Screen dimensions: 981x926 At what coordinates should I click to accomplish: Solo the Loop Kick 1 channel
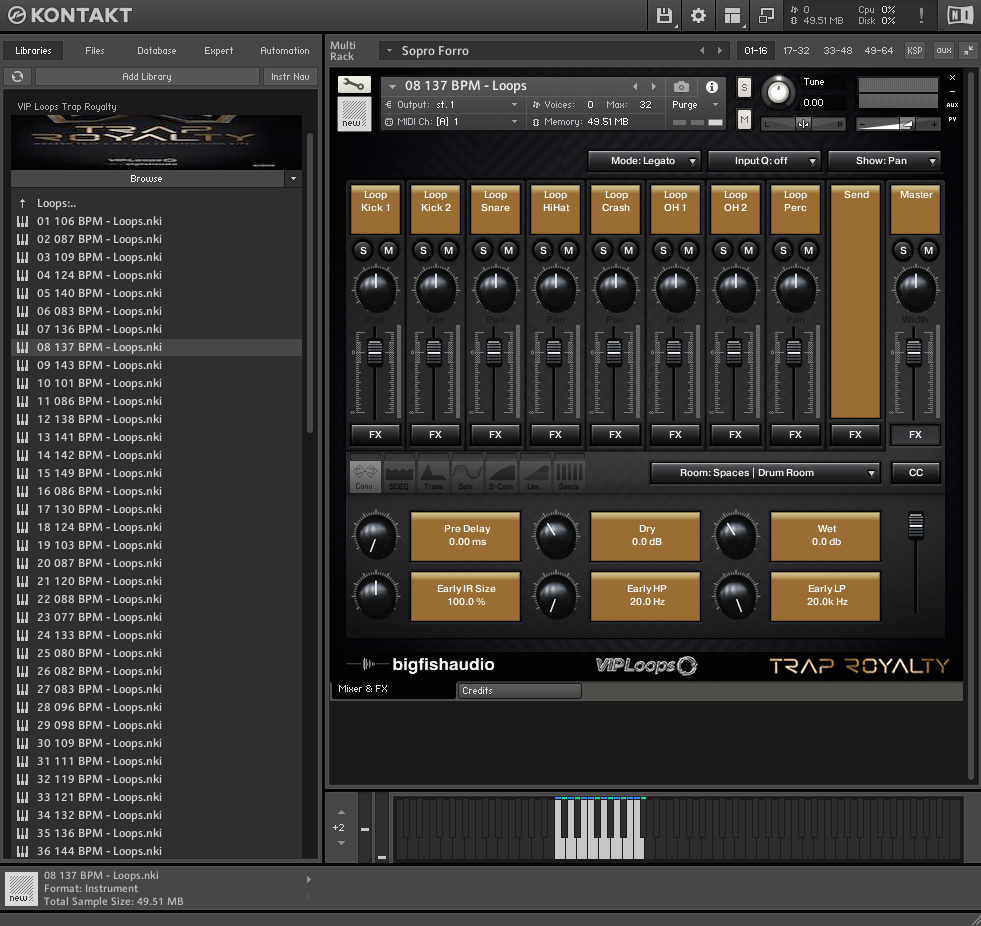point(363,250)
